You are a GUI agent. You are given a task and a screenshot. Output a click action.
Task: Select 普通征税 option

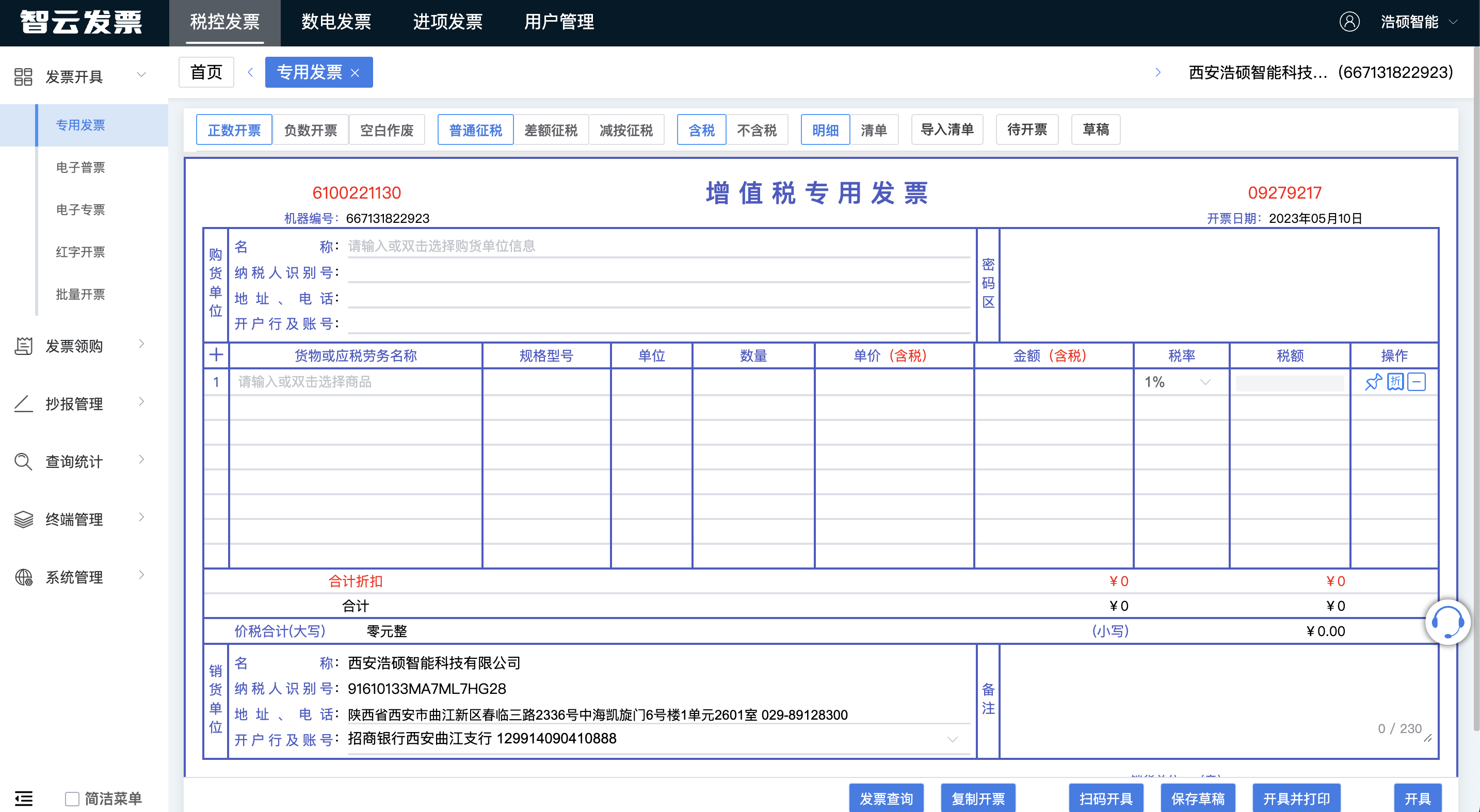tap(475, 130)
